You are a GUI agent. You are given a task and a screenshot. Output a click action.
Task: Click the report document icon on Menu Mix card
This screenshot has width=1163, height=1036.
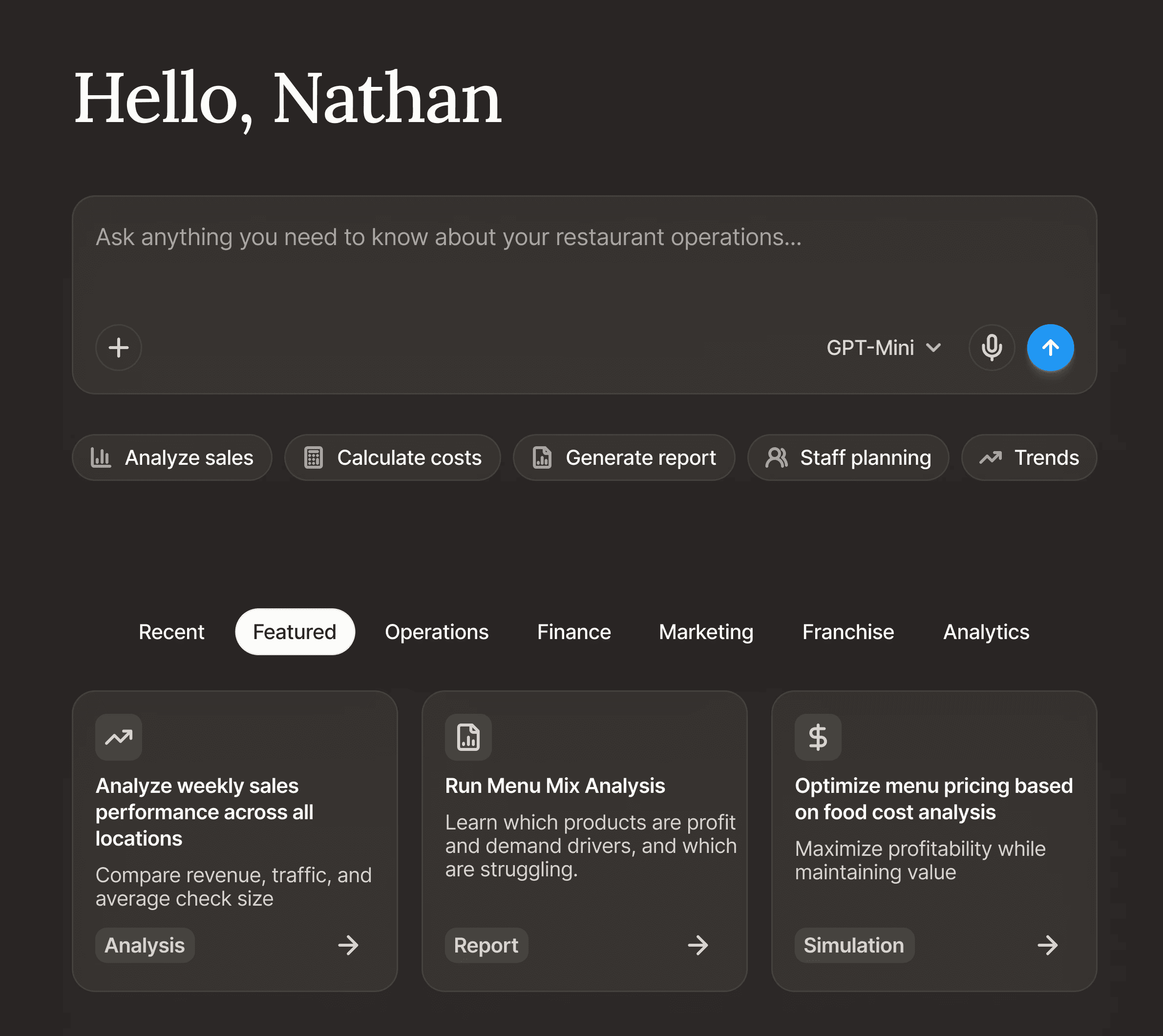(468, 737)
